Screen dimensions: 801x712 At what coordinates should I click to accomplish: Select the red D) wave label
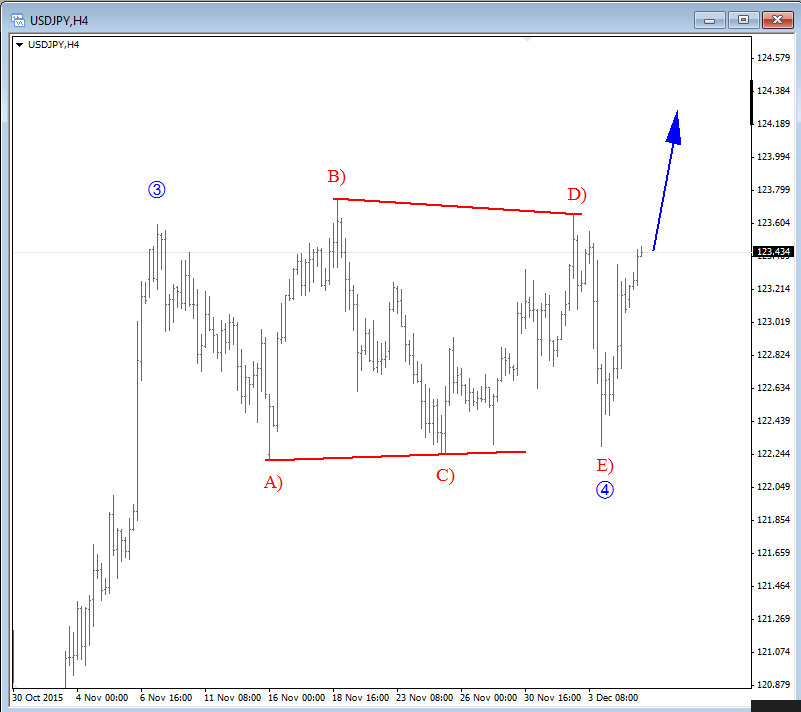pyautogui.click(x=577, y=194)
